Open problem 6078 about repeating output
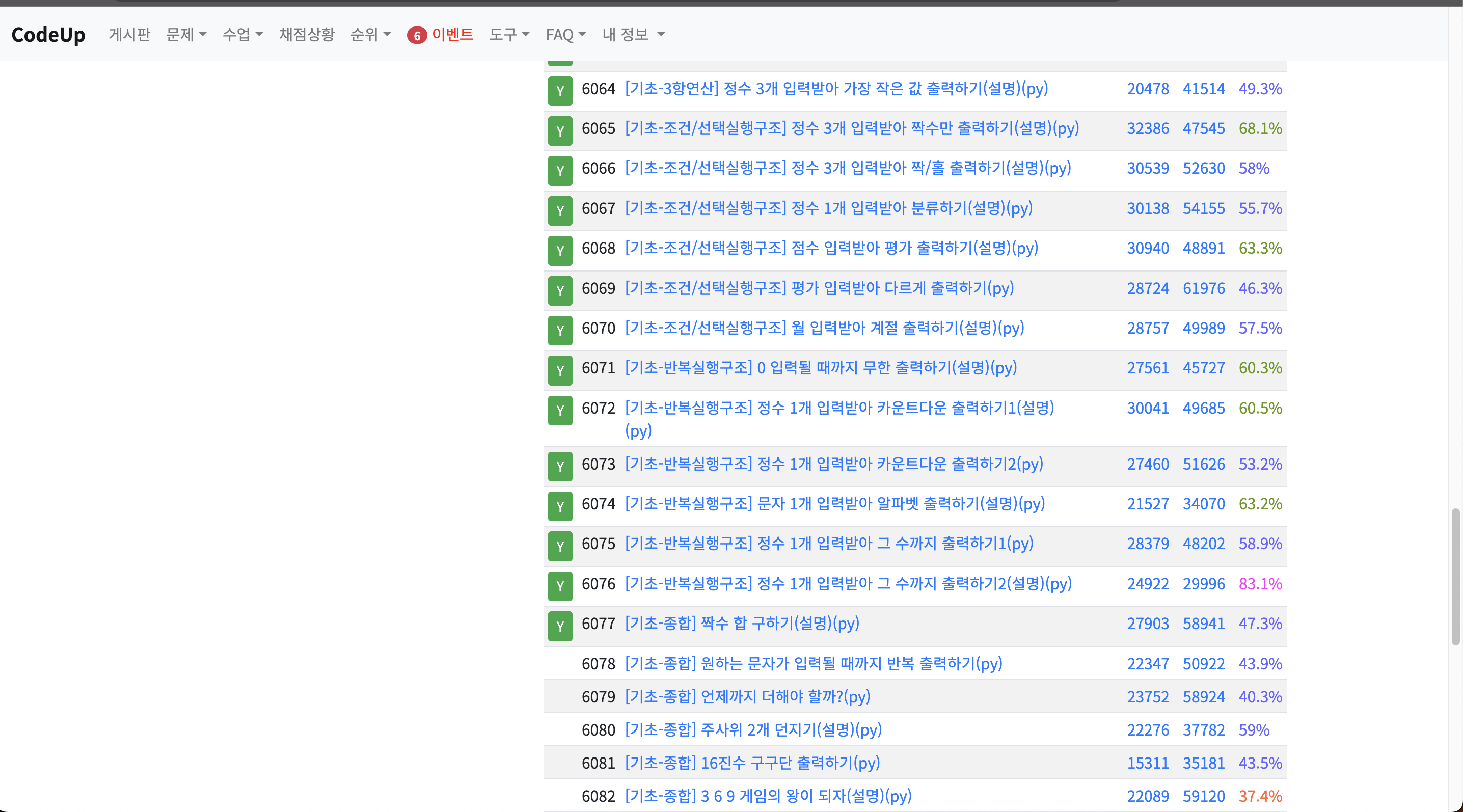This screenshot has width=1463, height=812. click(x=812, y=664)
